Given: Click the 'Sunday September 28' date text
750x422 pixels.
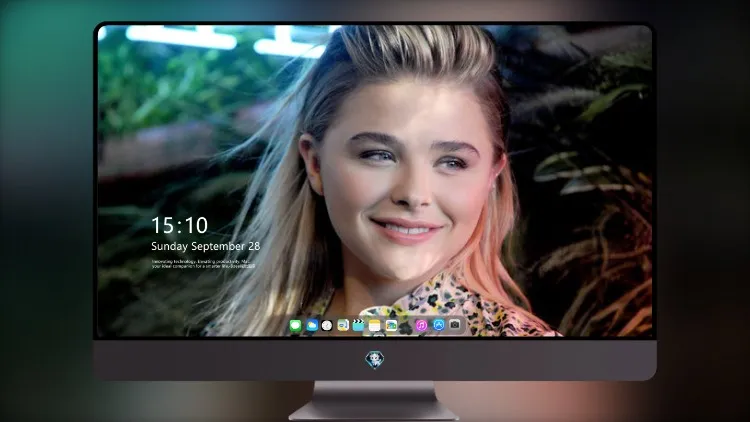Looking at the screenshot, I should [206, 246].
